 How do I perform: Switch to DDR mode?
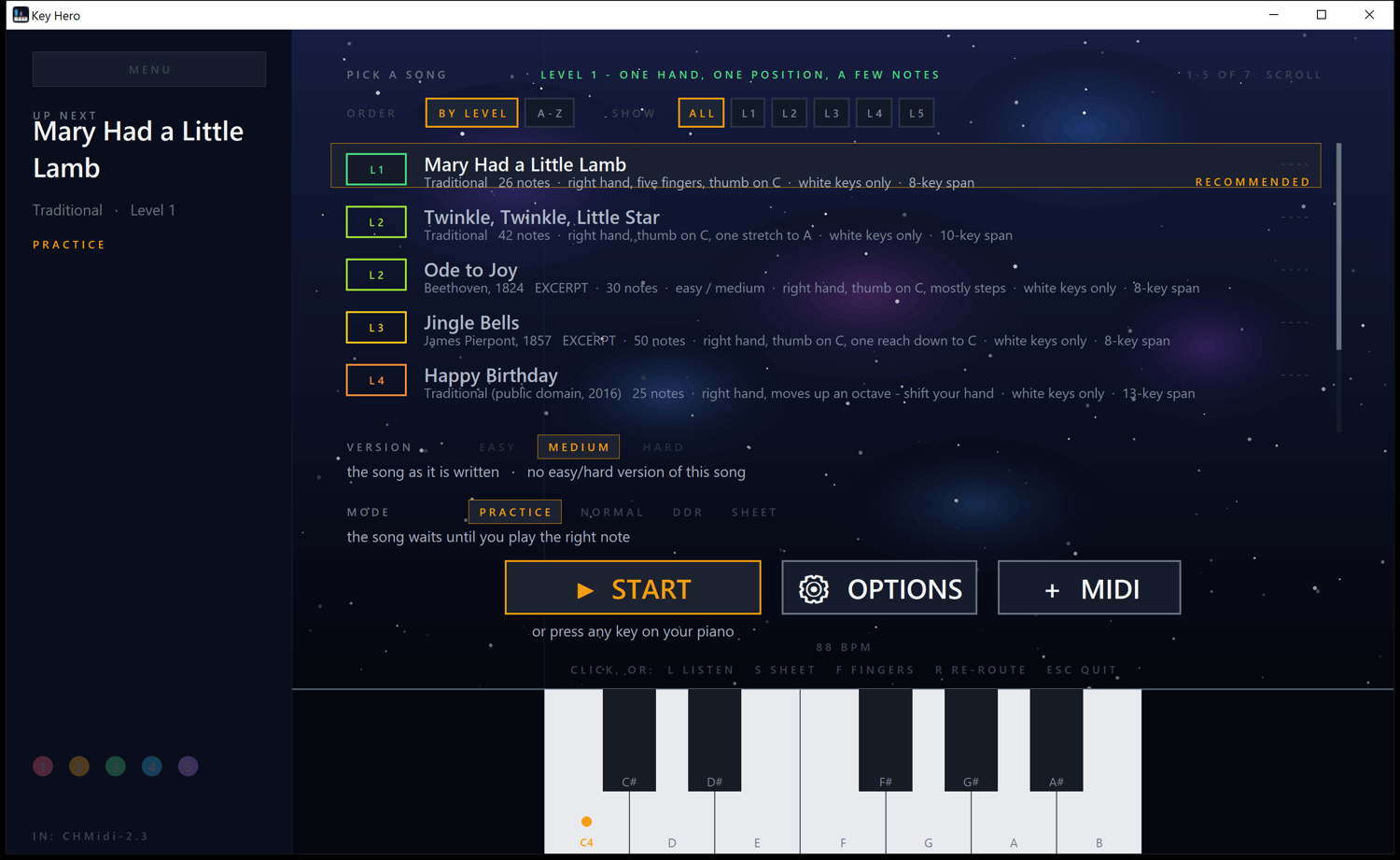[x=688, y=512]
